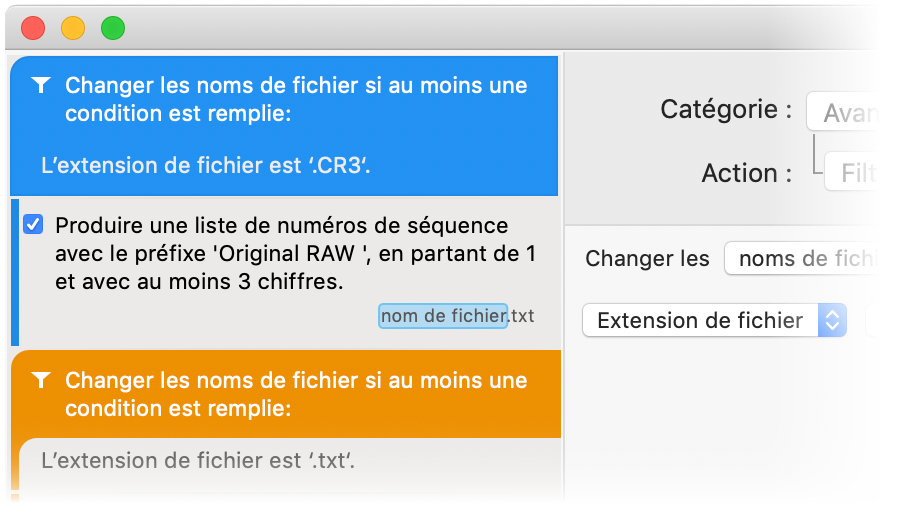Click the funnel icon in the blue filter header

pos(40,86)
